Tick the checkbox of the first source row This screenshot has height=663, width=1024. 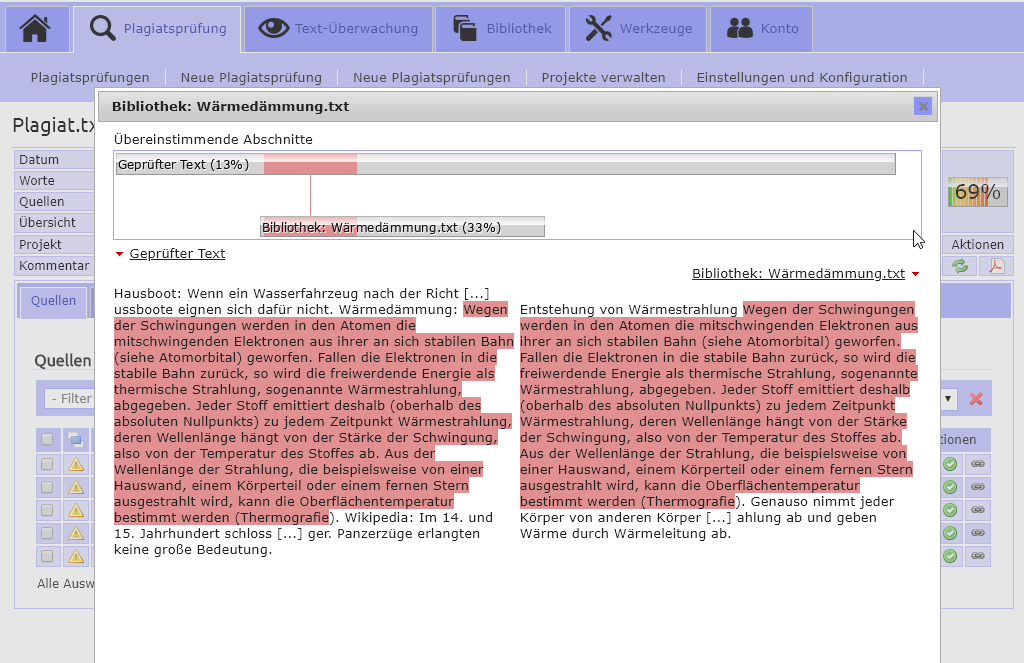[47, 464]
